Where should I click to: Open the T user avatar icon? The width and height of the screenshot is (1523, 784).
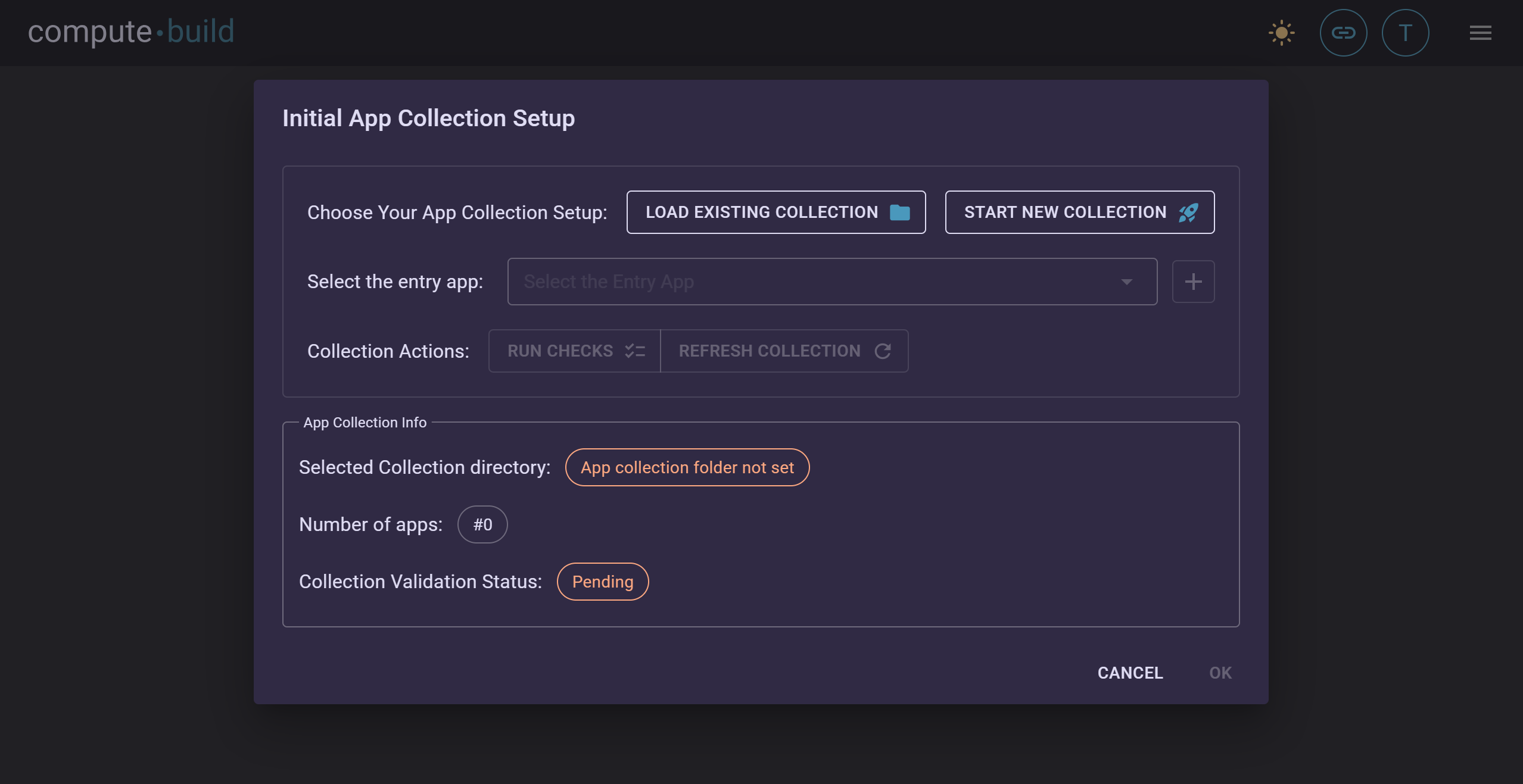pyautogui.click(x=1405, y=33)
